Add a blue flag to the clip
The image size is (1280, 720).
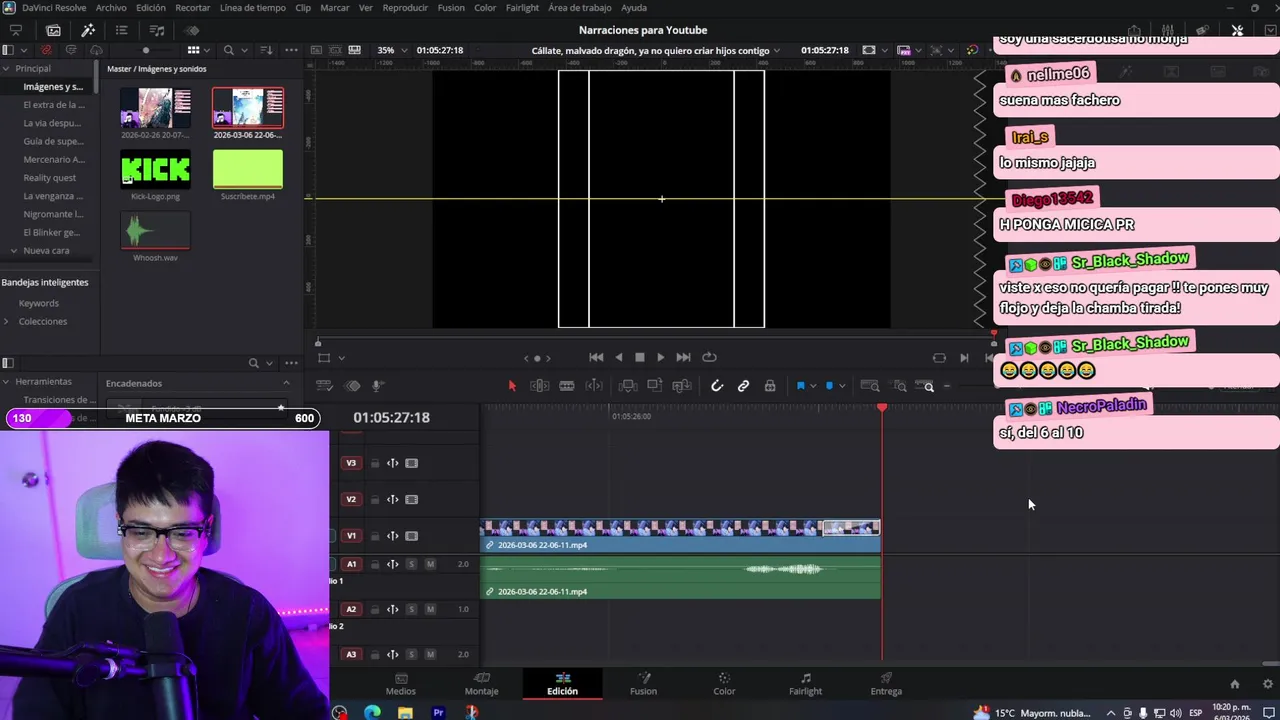[800, 386]
